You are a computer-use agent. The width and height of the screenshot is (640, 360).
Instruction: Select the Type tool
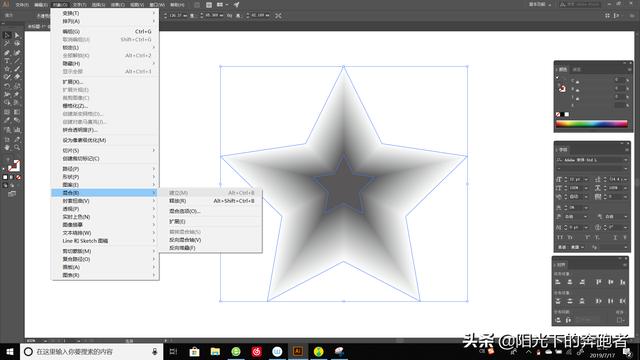[x=7, y=61]
